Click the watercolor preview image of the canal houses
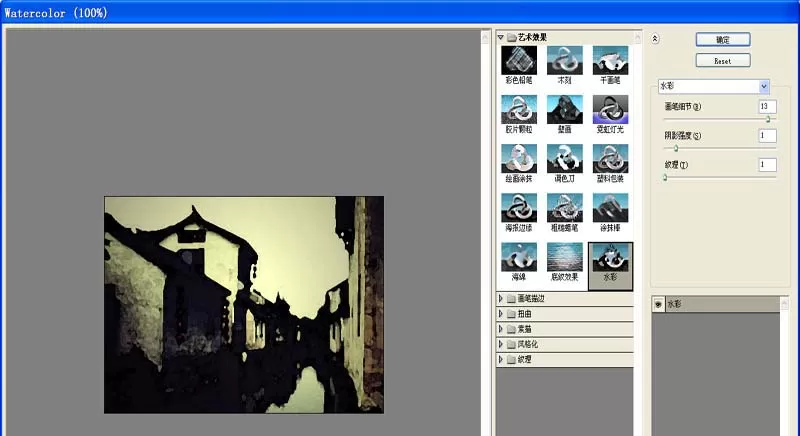 point(244,304)
